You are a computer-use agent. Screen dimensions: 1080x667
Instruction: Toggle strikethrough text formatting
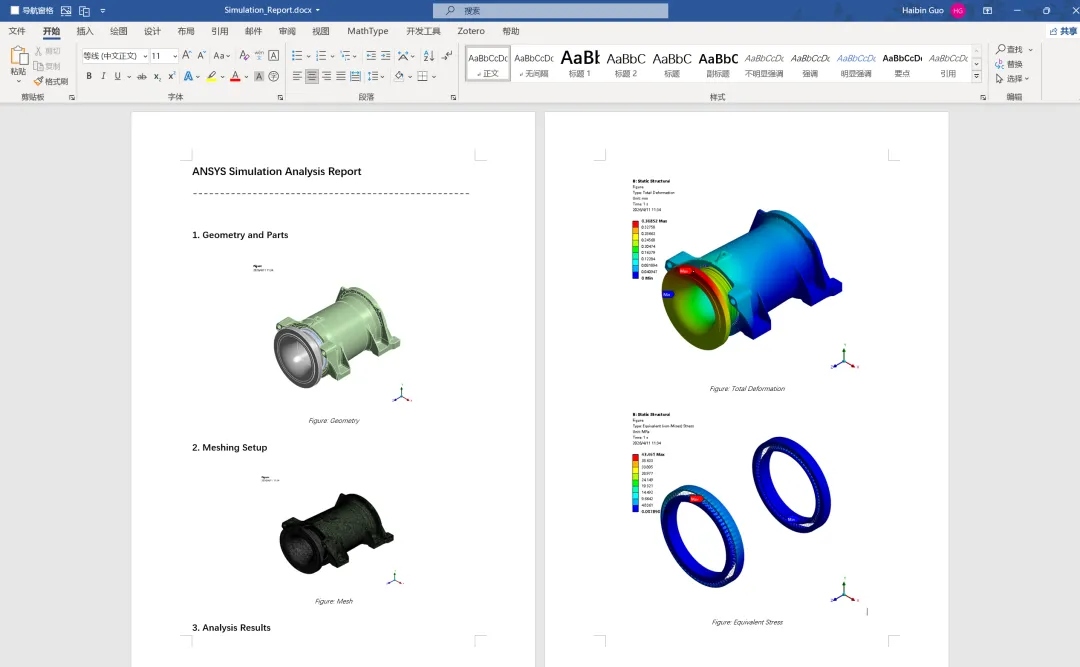click(x=142, y=76)
